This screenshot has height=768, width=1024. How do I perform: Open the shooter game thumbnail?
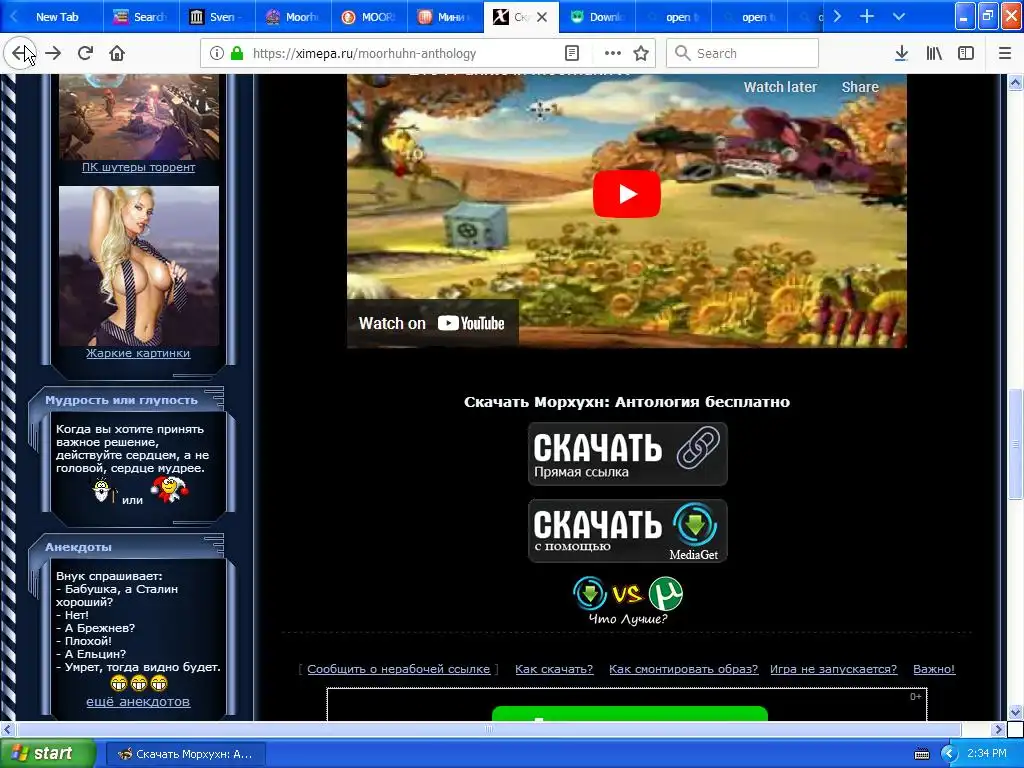tap(139, 116)
